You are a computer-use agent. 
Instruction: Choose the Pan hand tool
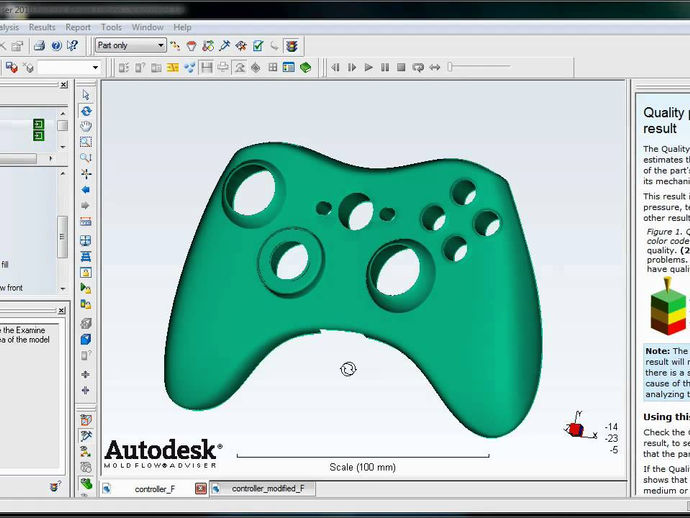86,126
